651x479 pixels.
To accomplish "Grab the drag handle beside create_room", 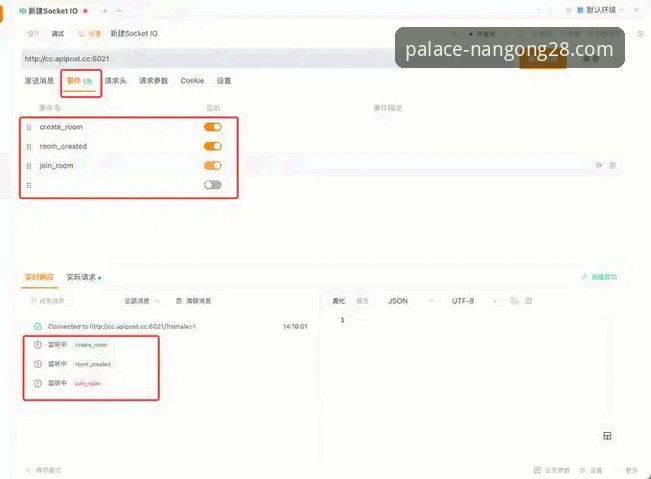I will coord(29,127).
